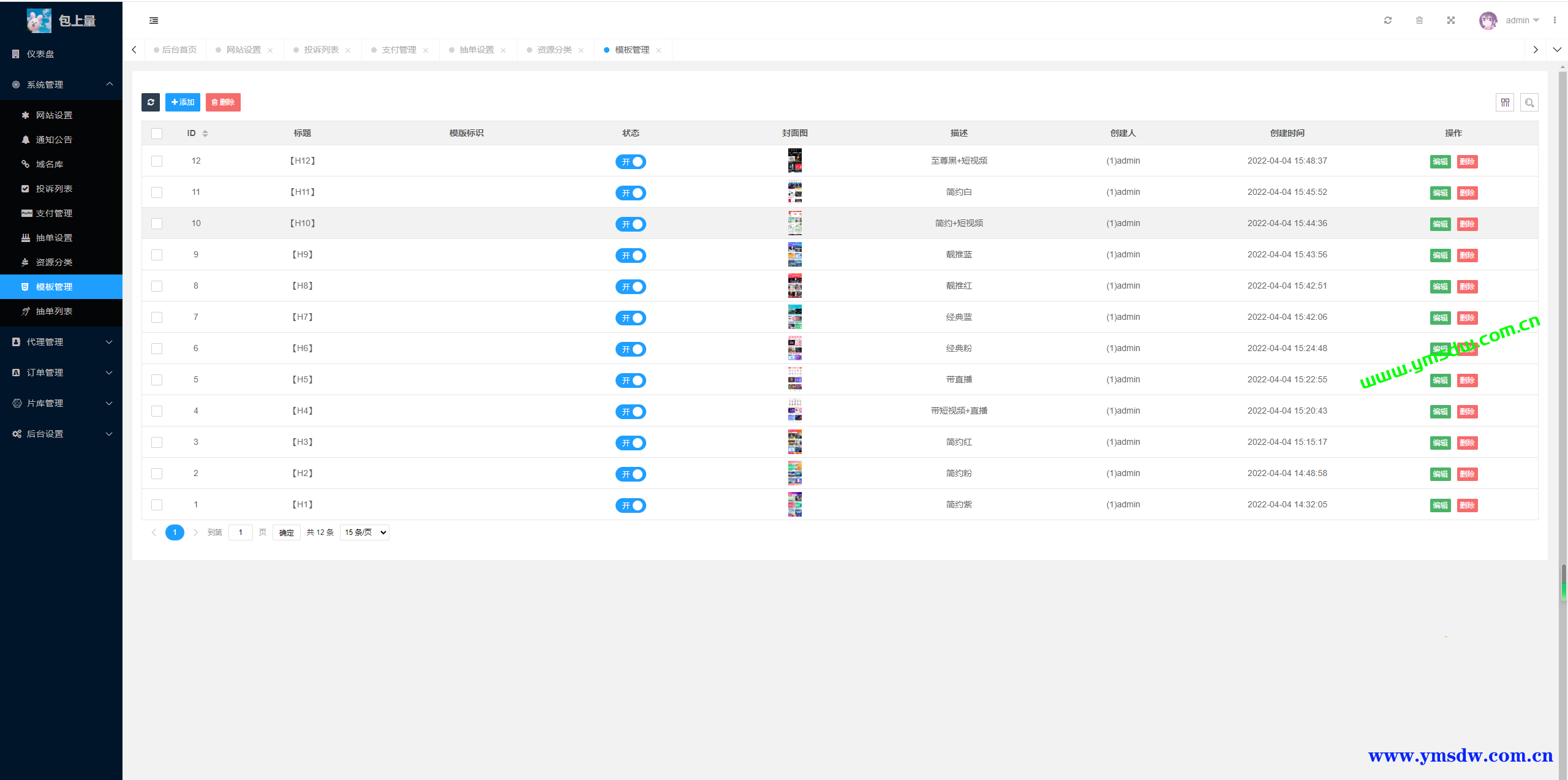Open cover thumbnail of H10 template
This screenshot has height=780, width=1568.
(794, 223)
